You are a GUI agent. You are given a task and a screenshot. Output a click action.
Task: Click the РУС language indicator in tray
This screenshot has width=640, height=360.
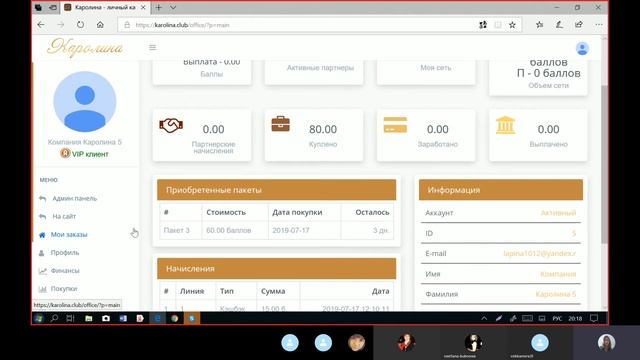coord(557,318)
